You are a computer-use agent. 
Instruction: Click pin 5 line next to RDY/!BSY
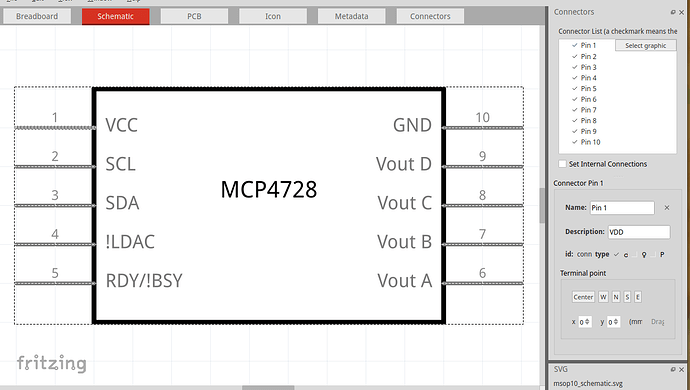55,283
